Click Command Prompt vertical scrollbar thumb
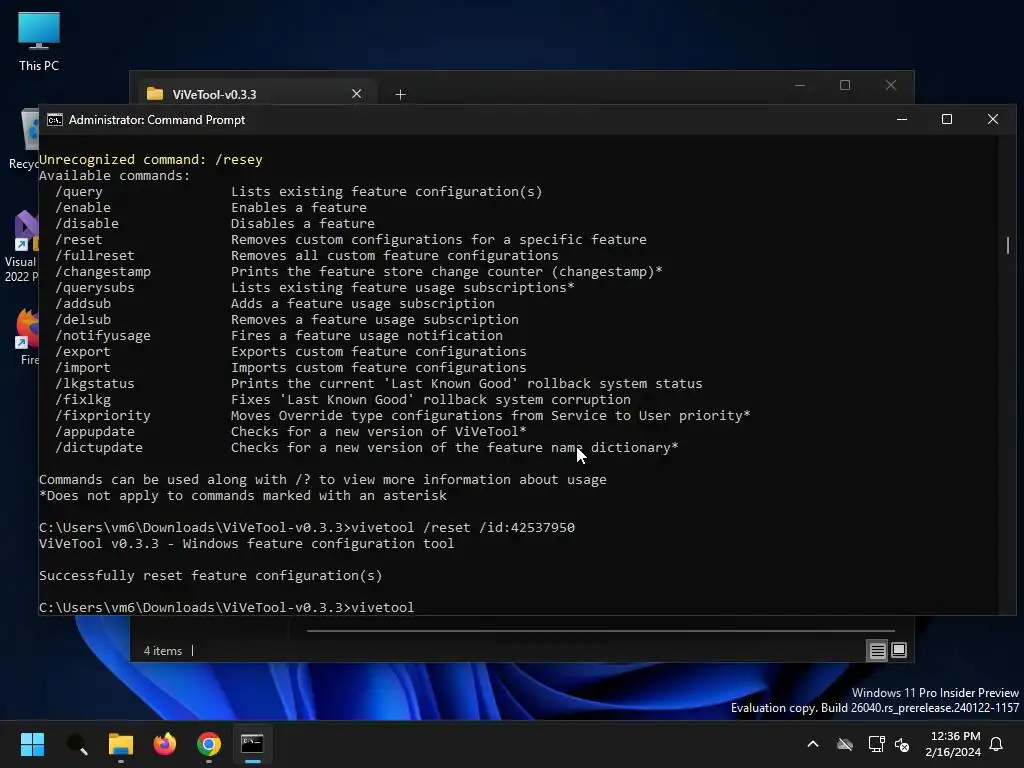Image resolution: width=1024 pixels, height=768 pixels. pyautogui.click(x=1008, y=246)
